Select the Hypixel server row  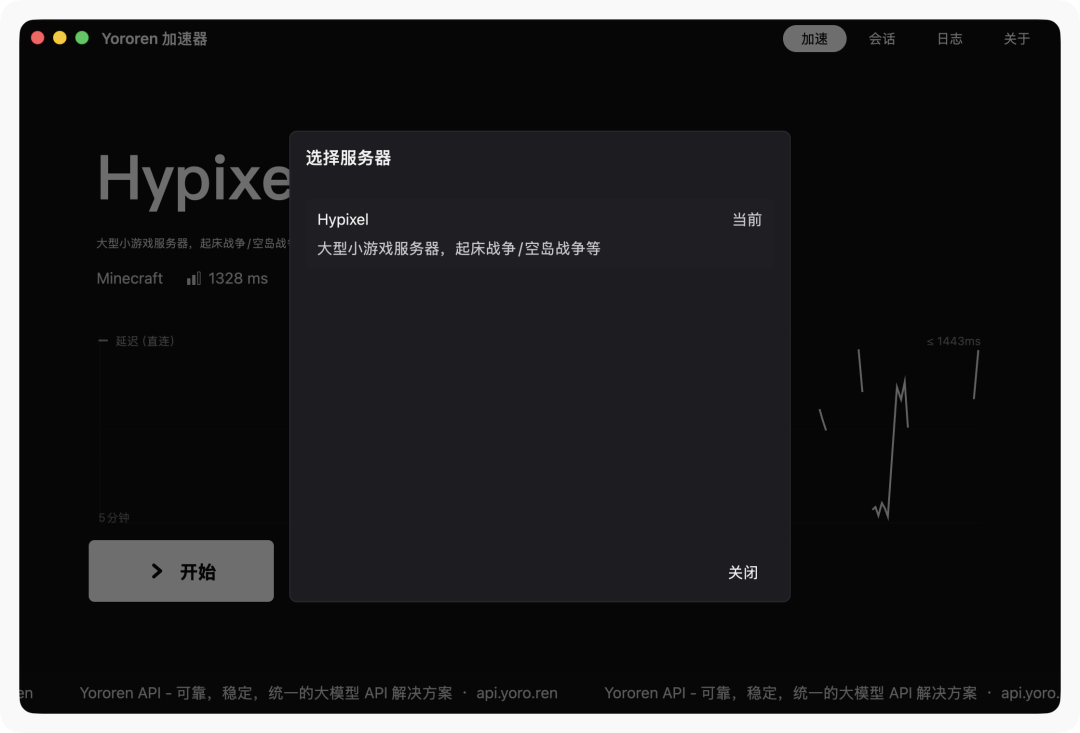[539, 234]
